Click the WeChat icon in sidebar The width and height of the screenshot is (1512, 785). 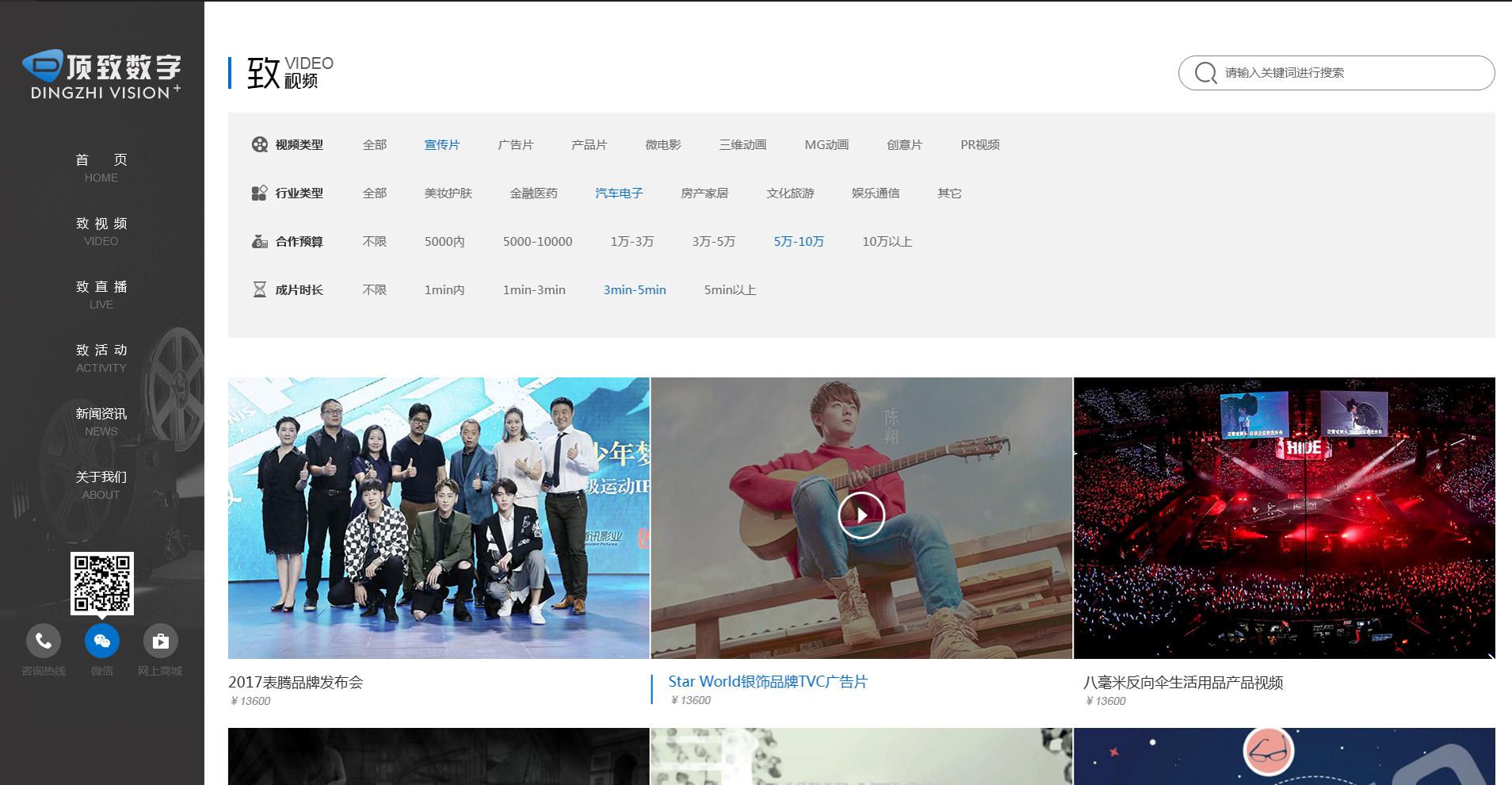pyautogui.click(x=102, y=641)
